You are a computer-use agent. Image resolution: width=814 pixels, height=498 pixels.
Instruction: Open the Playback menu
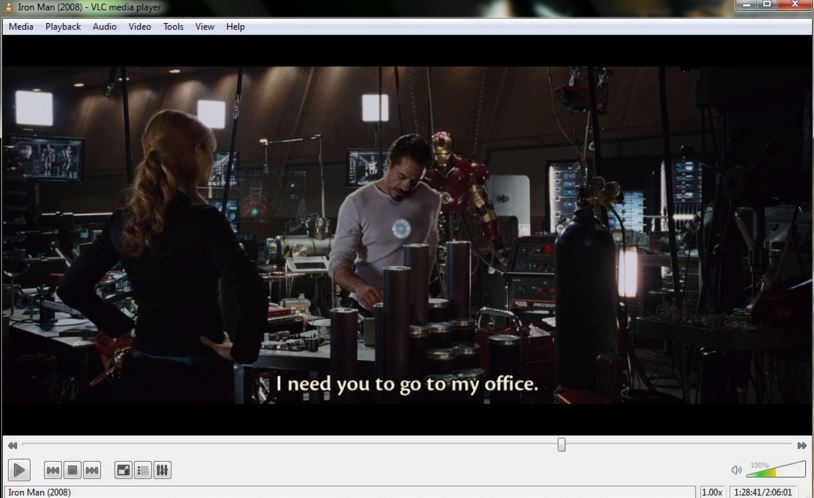[x=63, y=26]
